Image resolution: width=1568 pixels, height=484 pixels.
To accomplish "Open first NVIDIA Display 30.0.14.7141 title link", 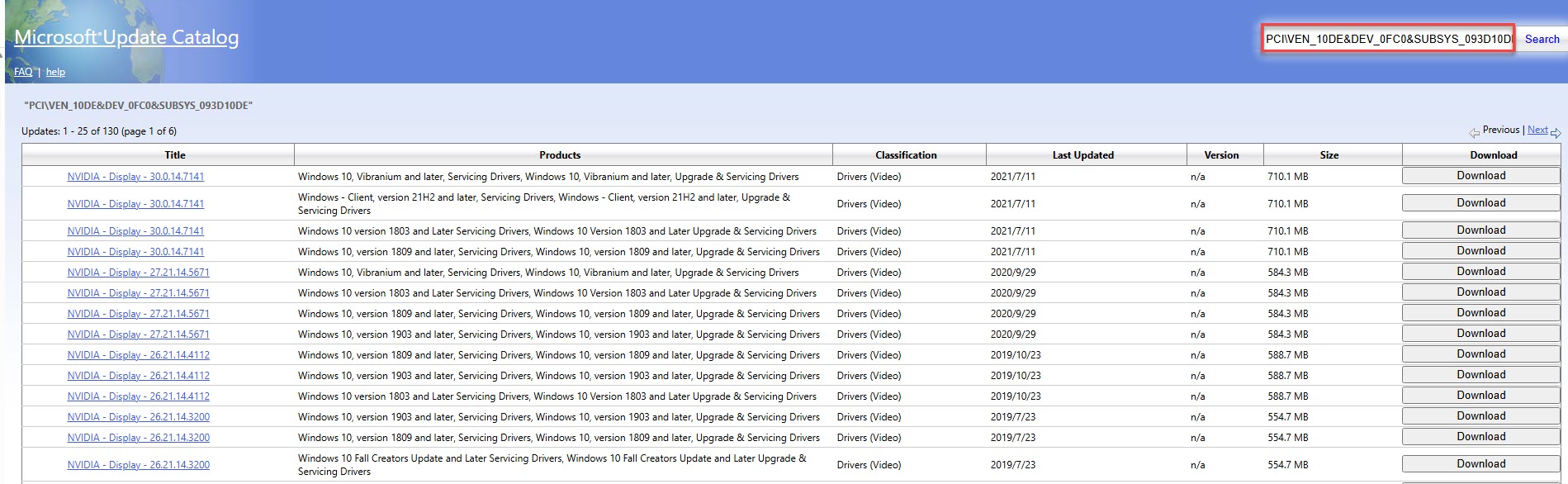I will [135, 177].
